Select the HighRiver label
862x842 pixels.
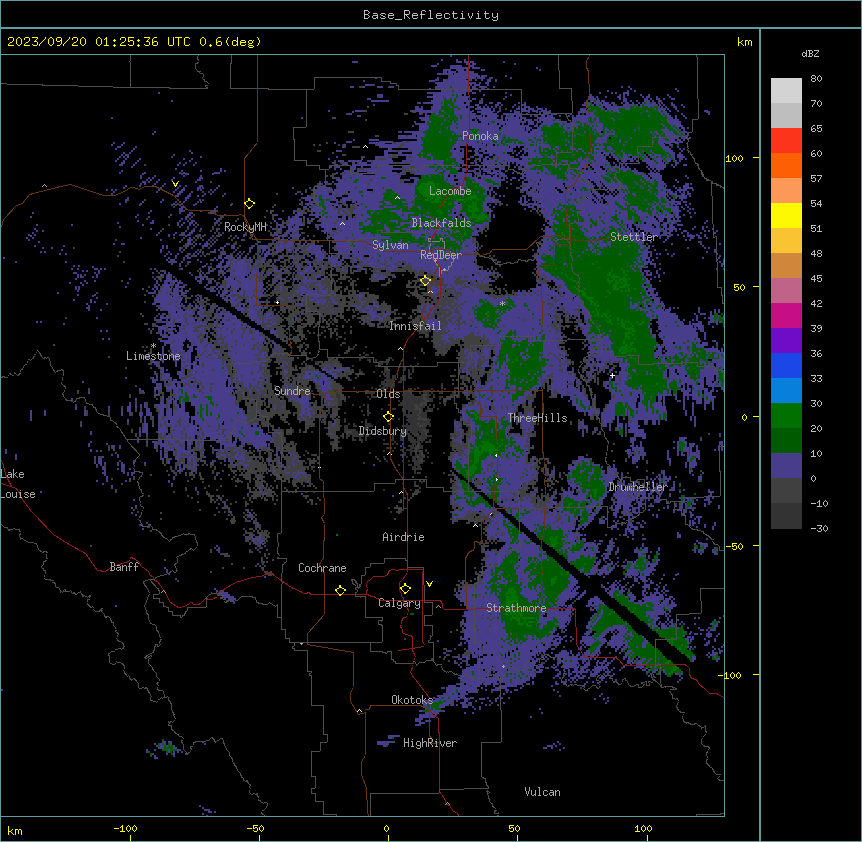pyautogui.click(x=430, y=743)
